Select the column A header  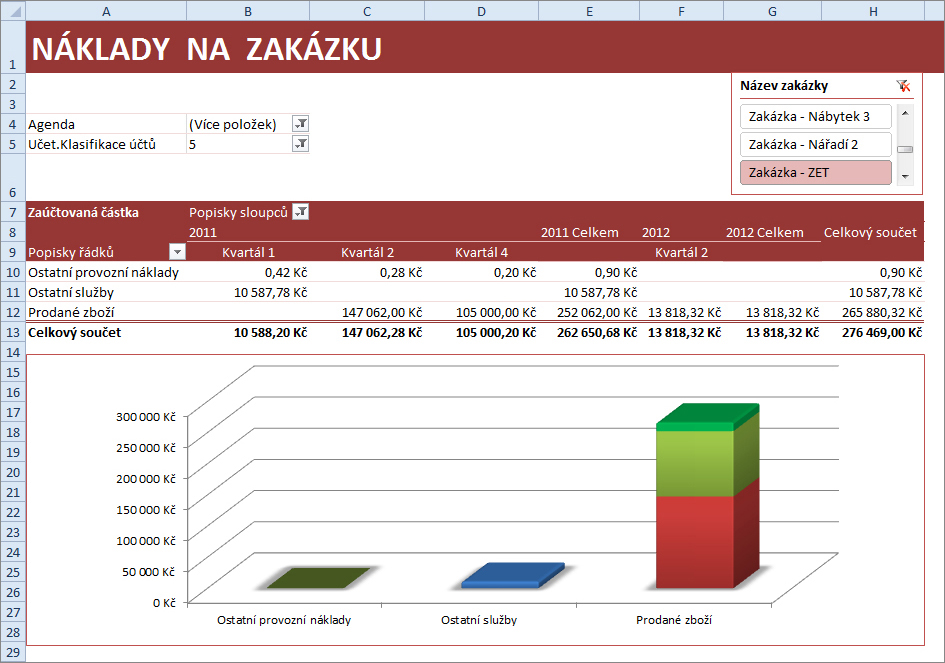(x=106, y=10)
